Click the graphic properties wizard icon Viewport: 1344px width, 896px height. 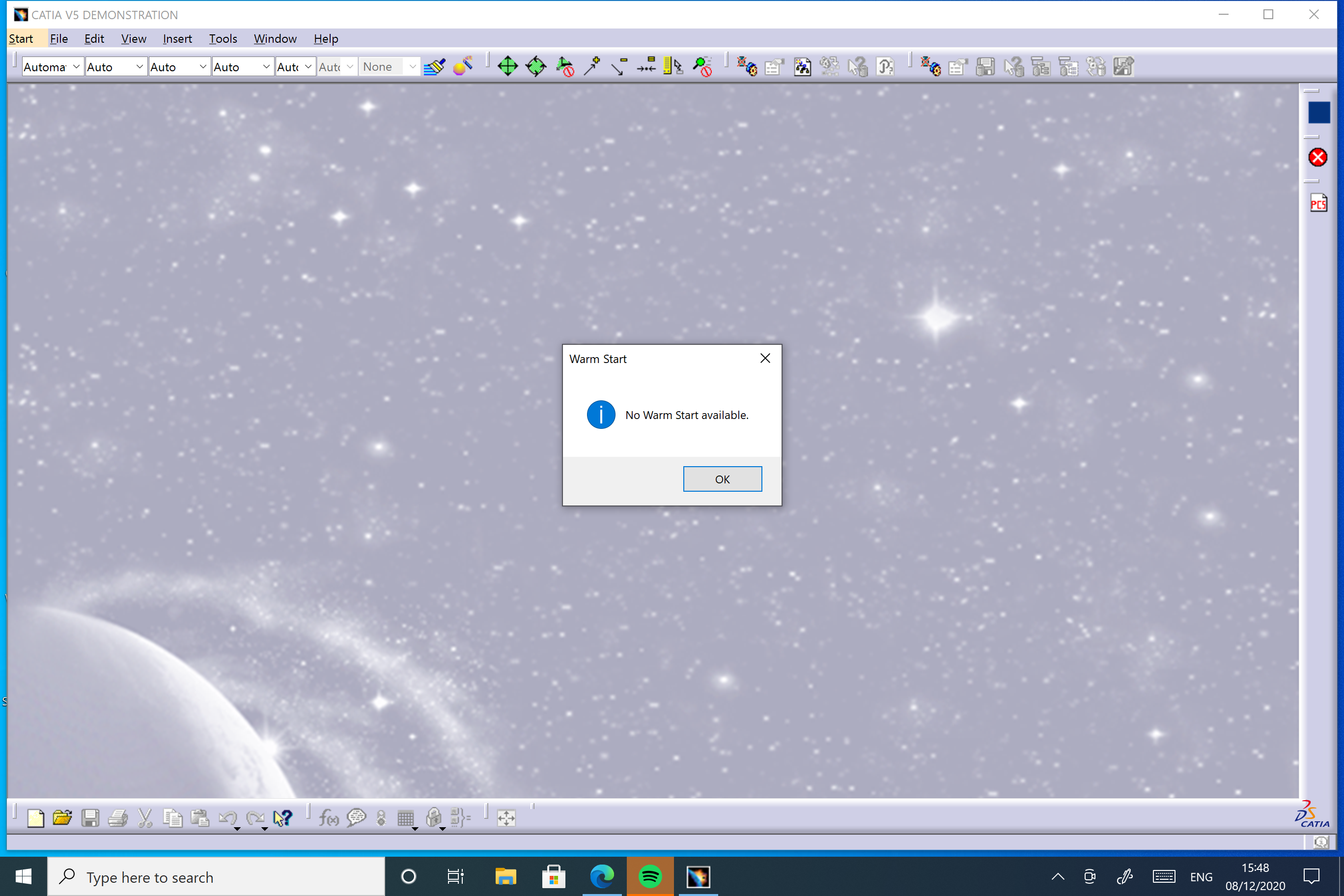[x=463, y=67]
